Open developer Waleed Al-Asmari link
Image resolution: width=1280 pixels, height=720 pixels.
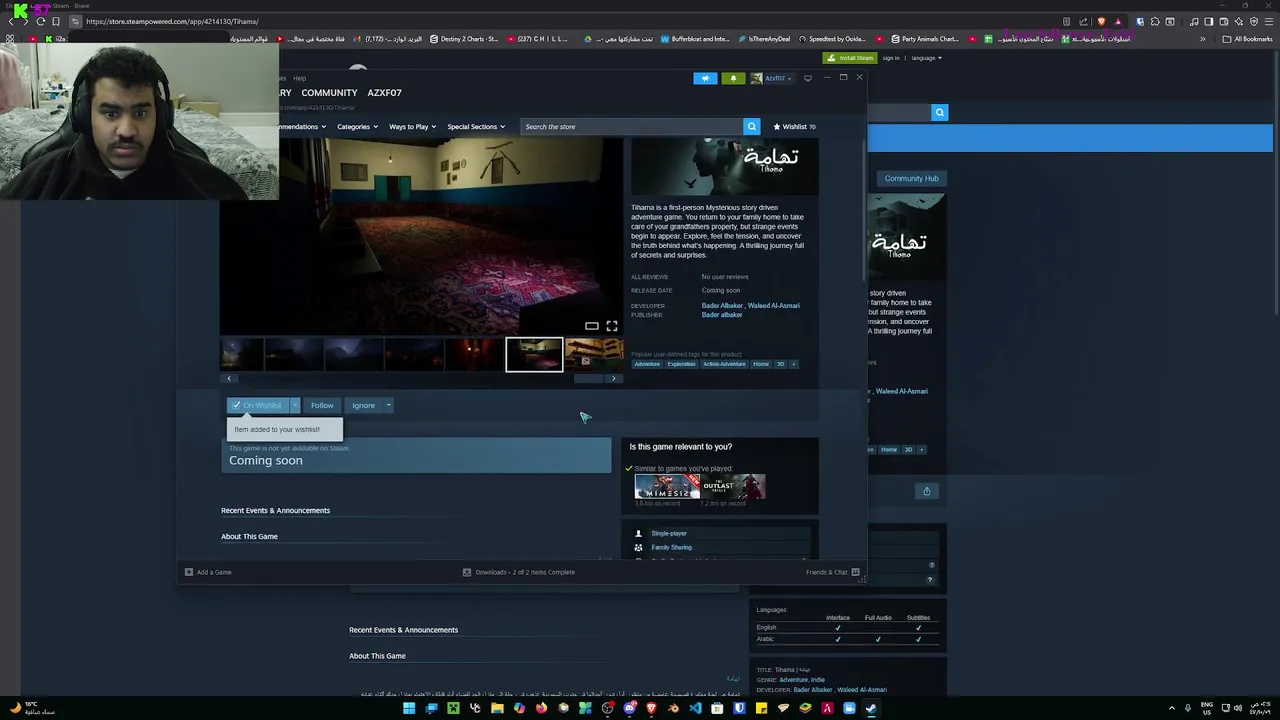click(775, 306)
